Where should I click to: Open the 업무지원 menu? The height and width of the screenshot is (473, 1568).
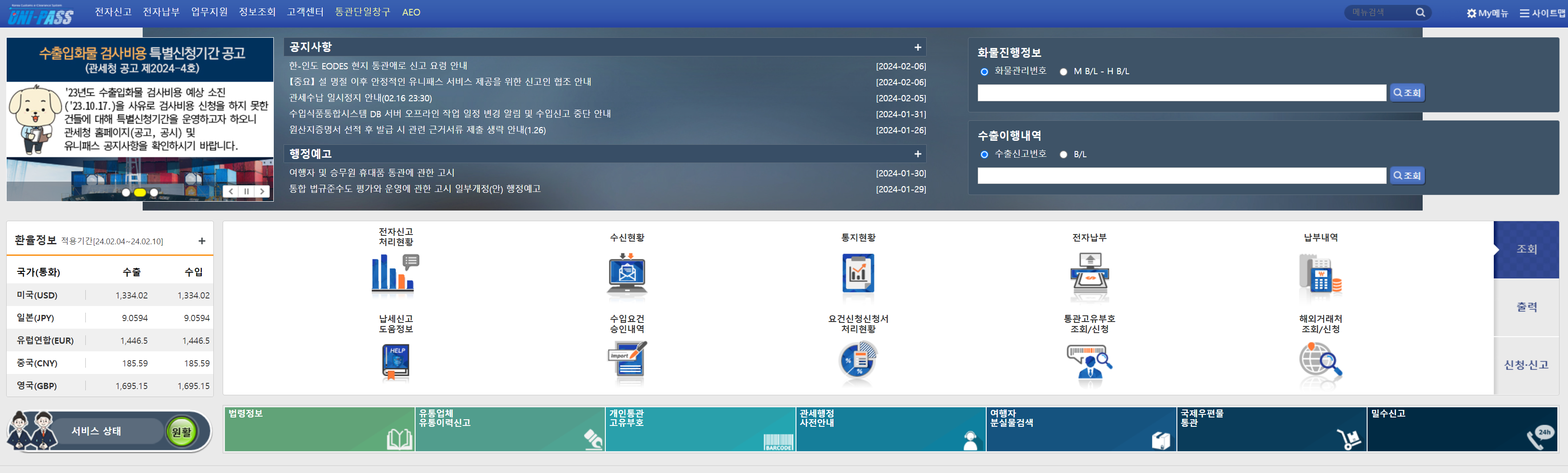[x=209, y=12]
